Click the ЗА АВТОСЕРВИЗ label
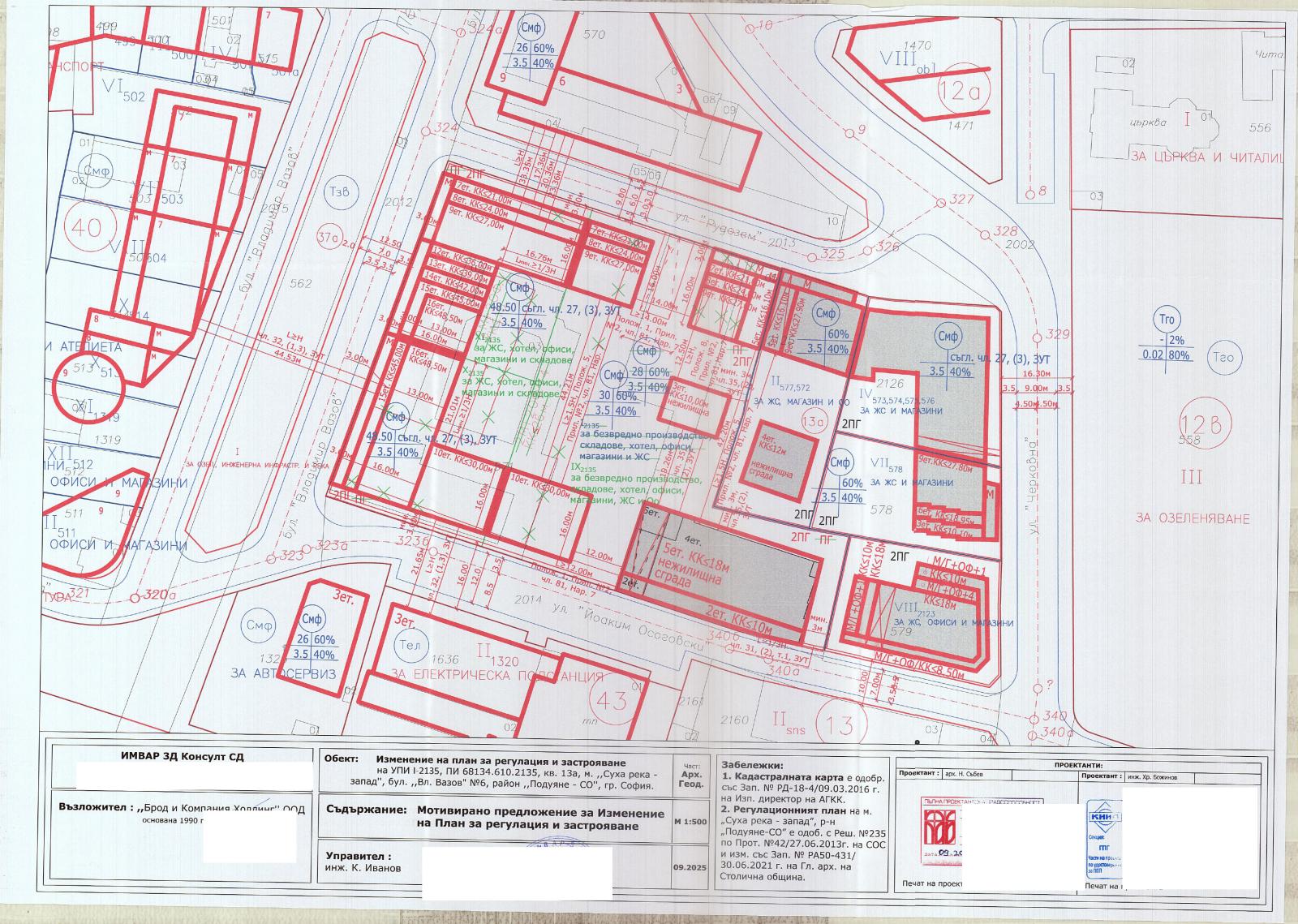Viewport: 1298px width, 924px height. [273, 673]
